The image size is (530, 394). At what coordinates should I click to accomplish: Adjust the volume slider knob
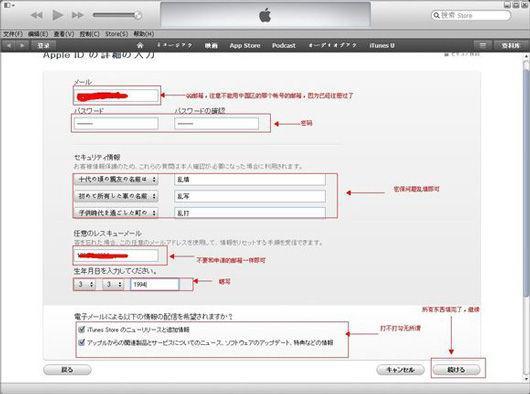pos(138,15)
